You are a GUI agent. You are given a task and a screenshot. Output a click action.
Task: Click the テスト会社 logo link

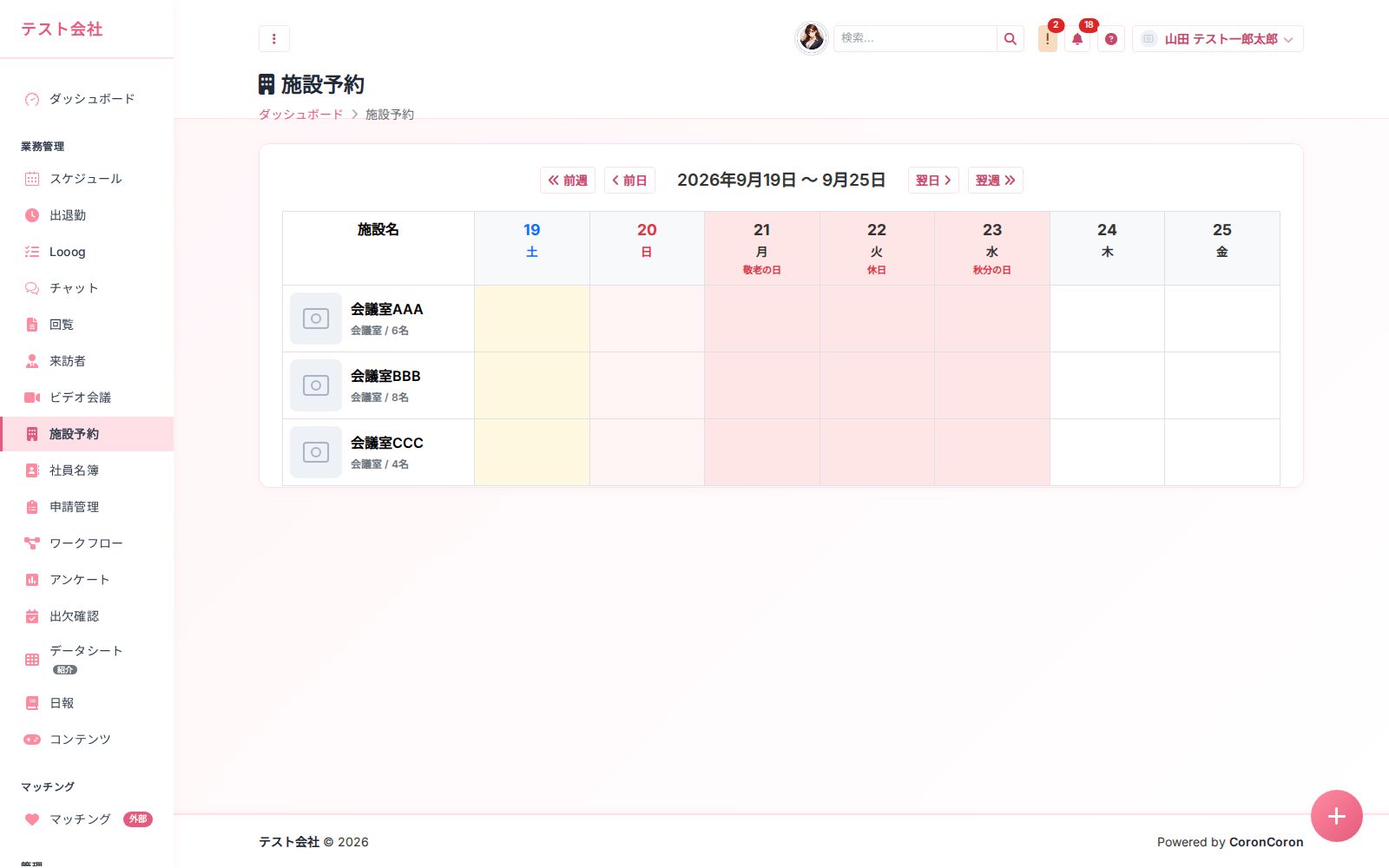click(x=62, y=30)
